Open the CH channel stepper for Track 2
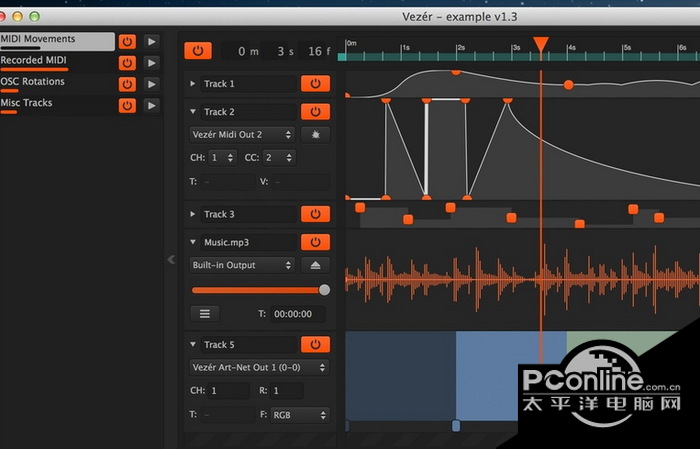Viewport: 700px width, 449px height. (x=222, y=158)
